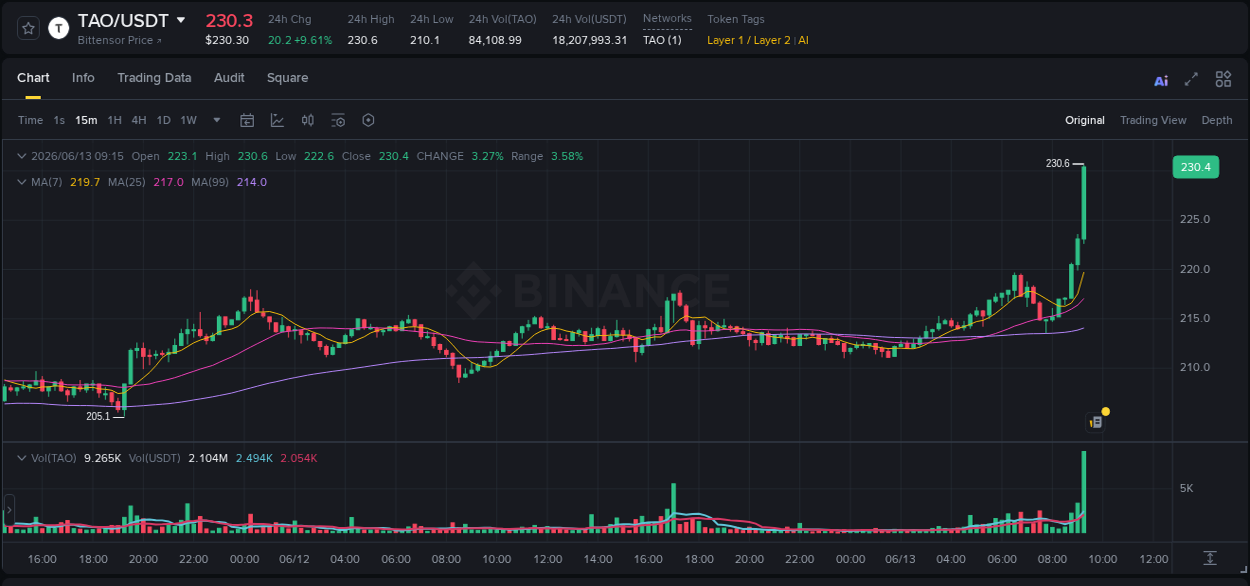Screen dimensions: 1250x586
Task: Open the trading pair selector arrow next to TAO/USDT
Action: click(181, 20)
